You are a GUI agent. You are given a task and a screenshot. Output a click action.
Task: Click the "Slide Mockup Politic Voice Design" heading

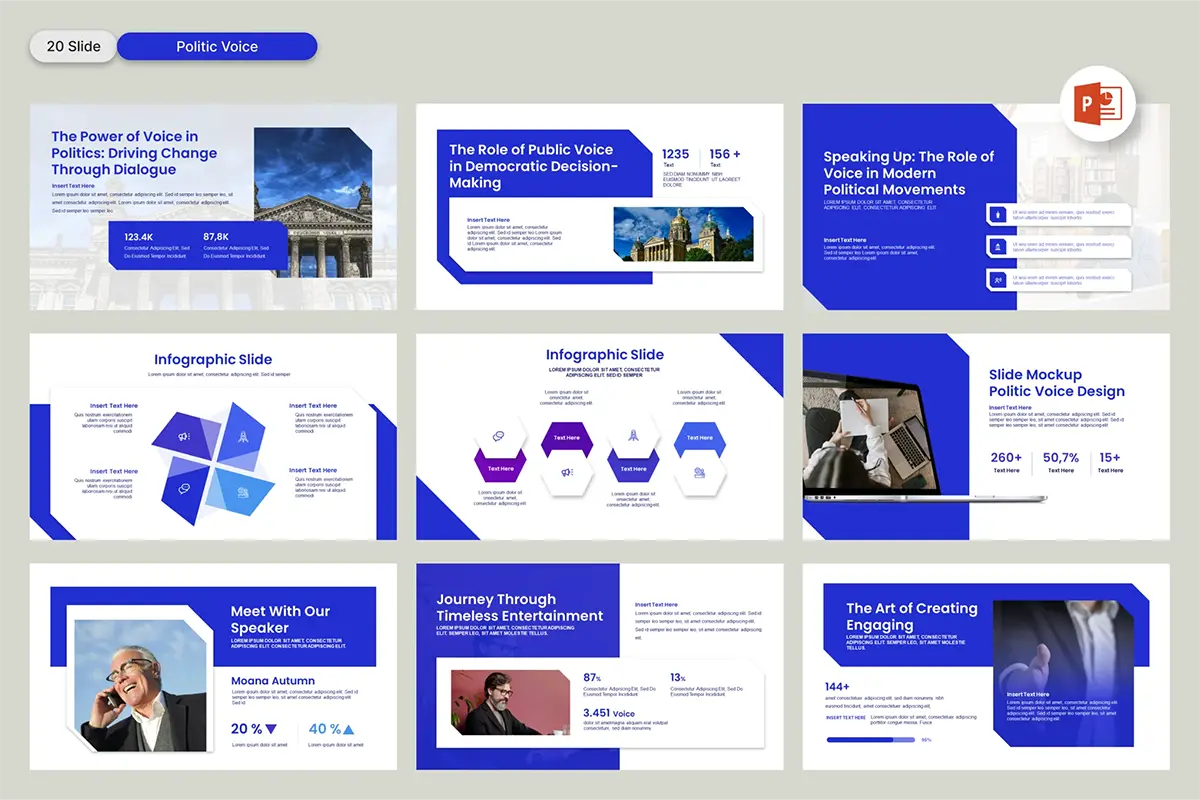(1057, 383)
